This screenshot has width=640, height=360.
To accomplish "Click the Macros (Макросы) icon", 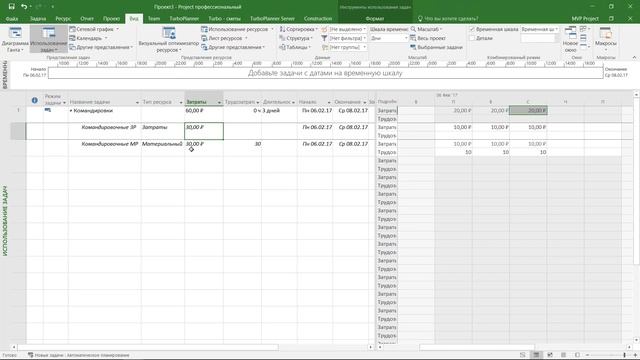I will [605, 33].
